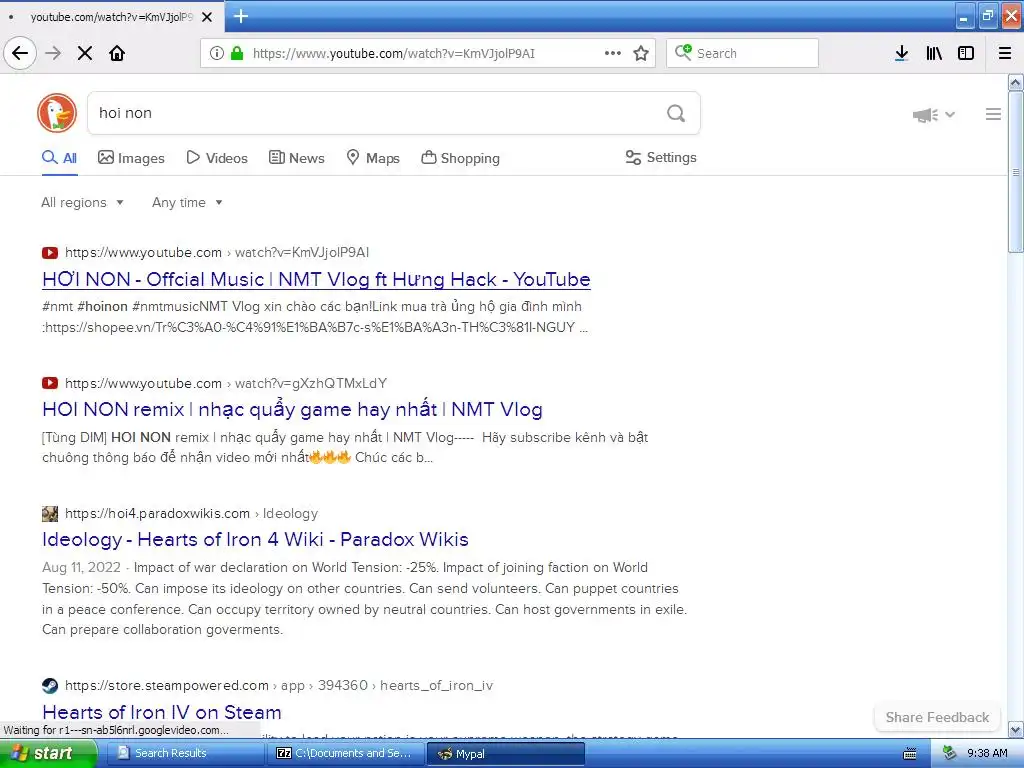Click the watch?v=gXzhQTMxLdY result URL
This screenshot has height=768, width=1024.
tap(226, 383)
